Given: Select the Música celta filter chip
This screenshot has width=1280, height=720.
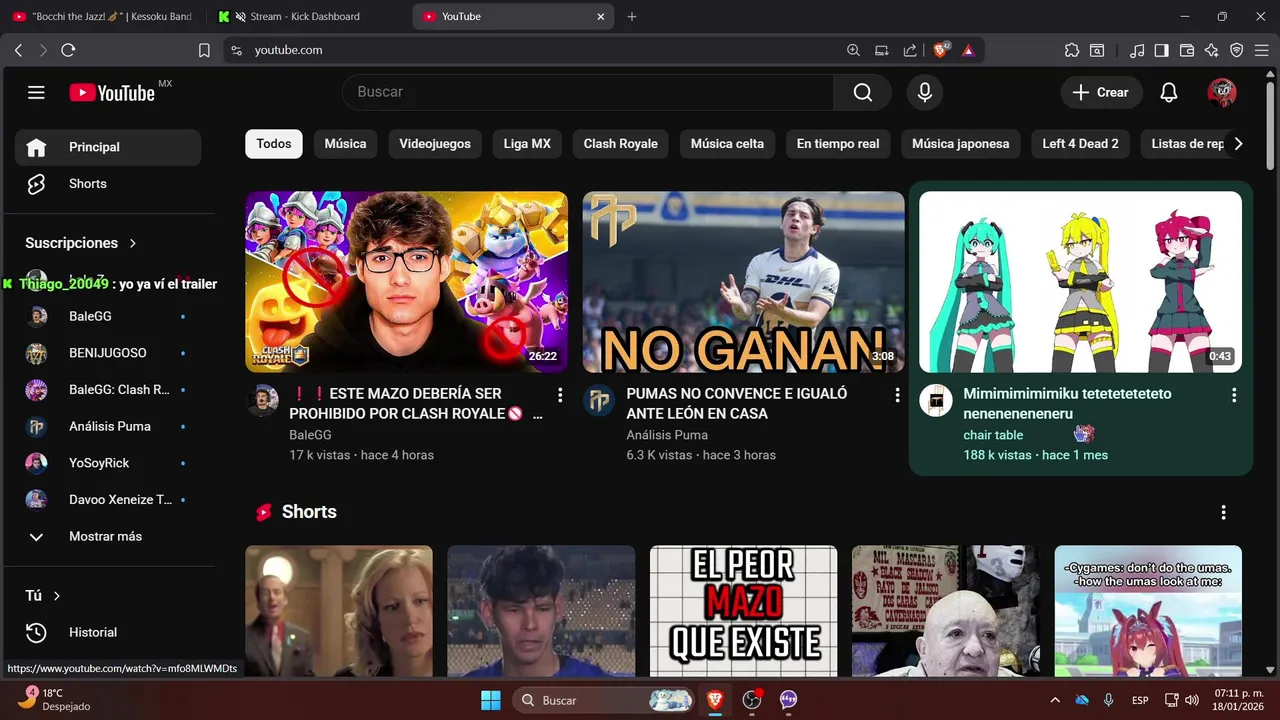Looking at the screenshot, I should pyautogui.click(x=727, y=144).
